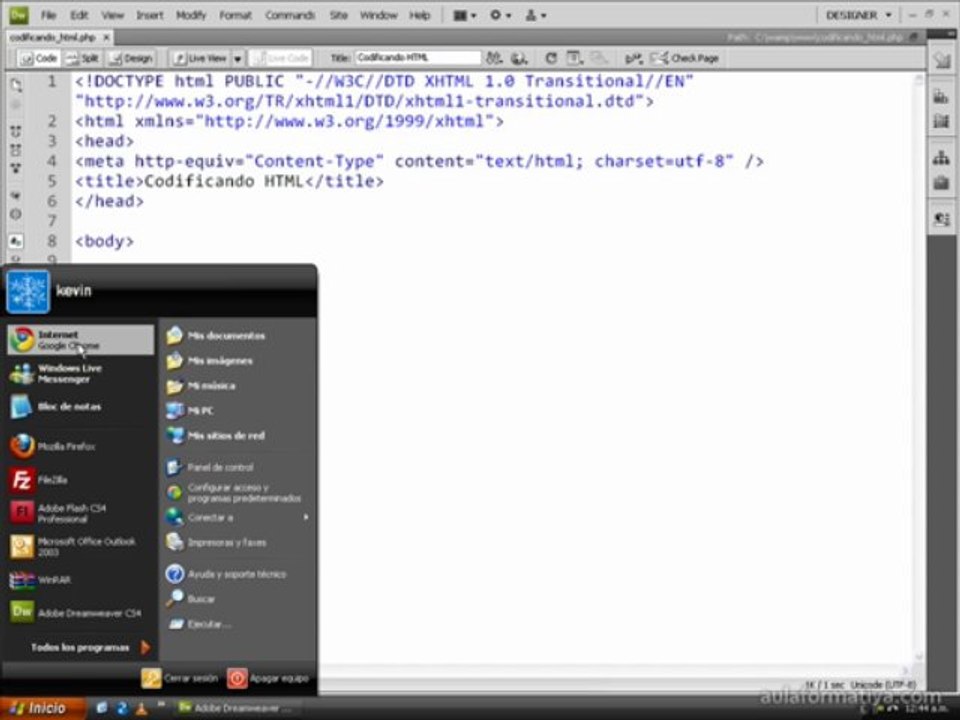
Task: Open FileZilla from Start menu
Action: tap(80, 479)
